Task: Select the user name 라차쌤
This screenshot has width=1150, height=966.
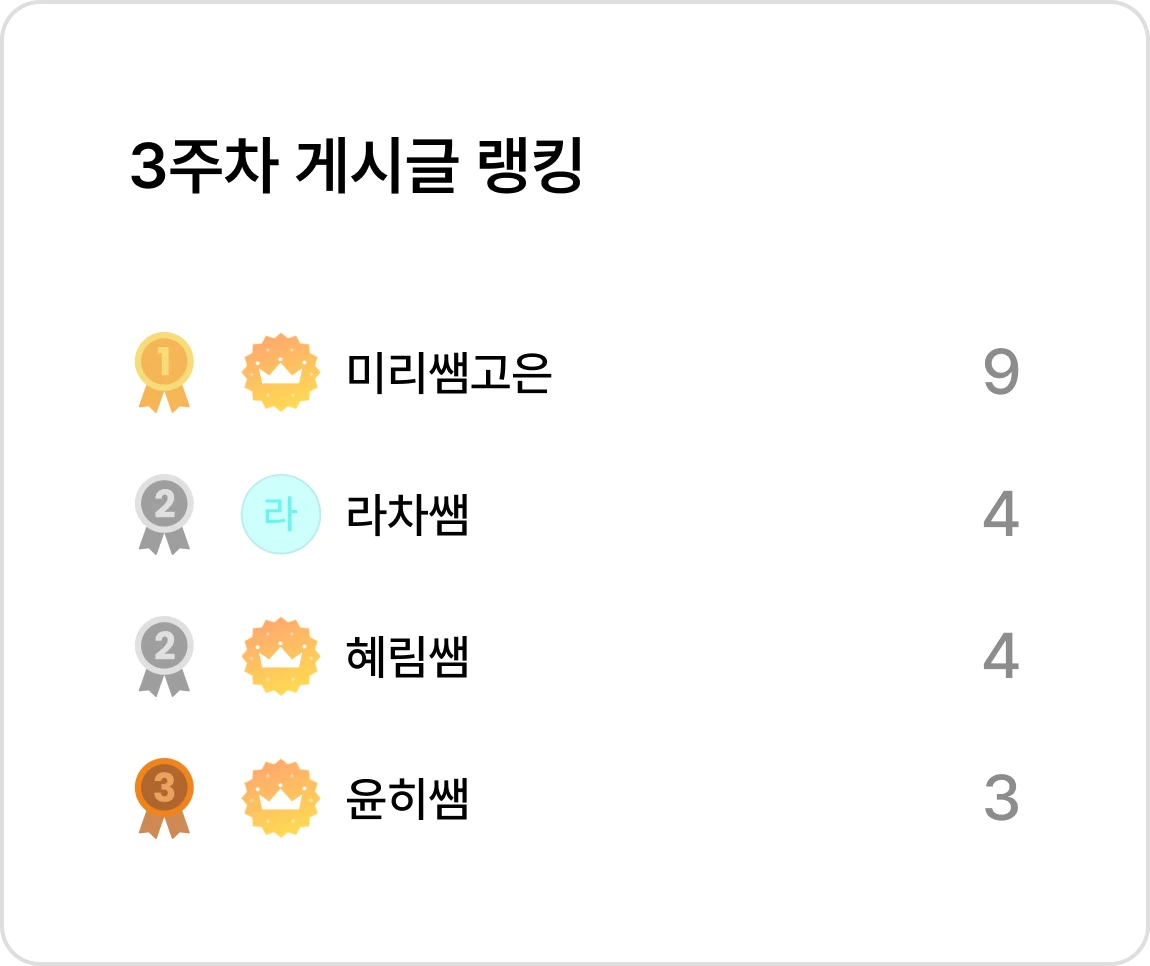Action: point(407,514)
